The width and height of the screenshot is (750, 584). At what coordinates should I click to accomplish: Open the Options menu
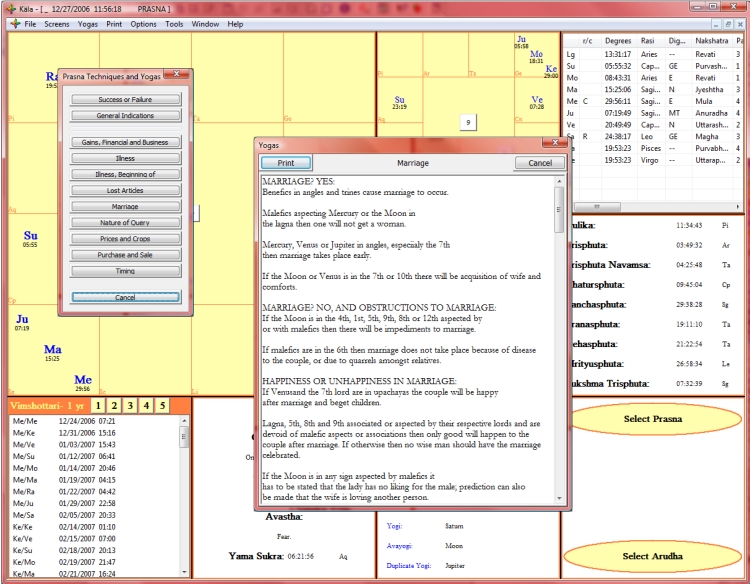pyautogui.click(x=143, y=24)
